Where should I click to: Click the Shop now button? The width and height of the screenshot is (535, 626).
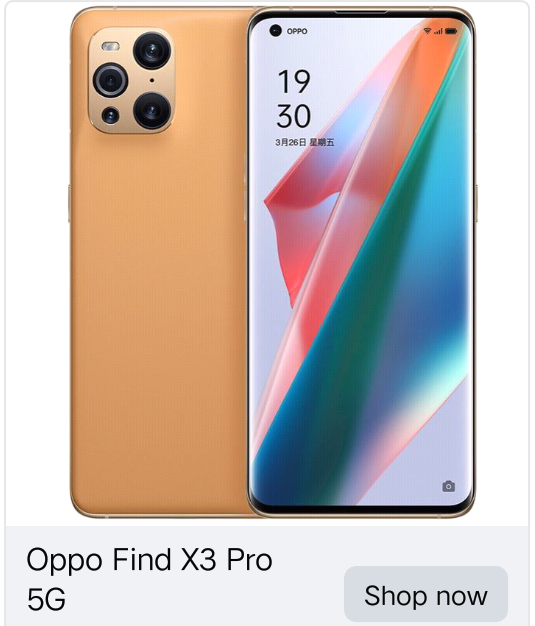pos(426,594)
